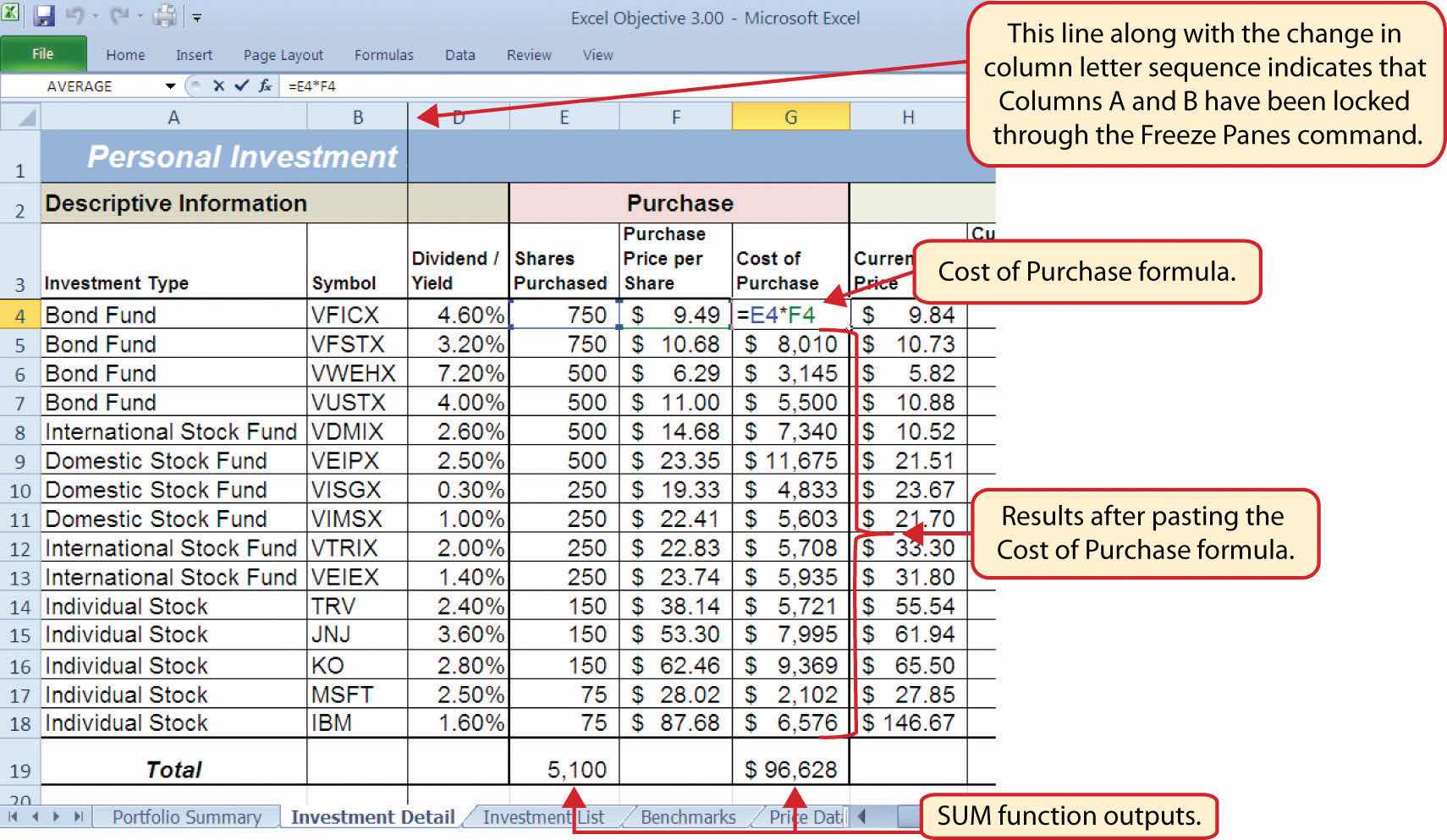Jump to first sheet with navigation arrow
The image size is (1447, 840).
[14, 816]
